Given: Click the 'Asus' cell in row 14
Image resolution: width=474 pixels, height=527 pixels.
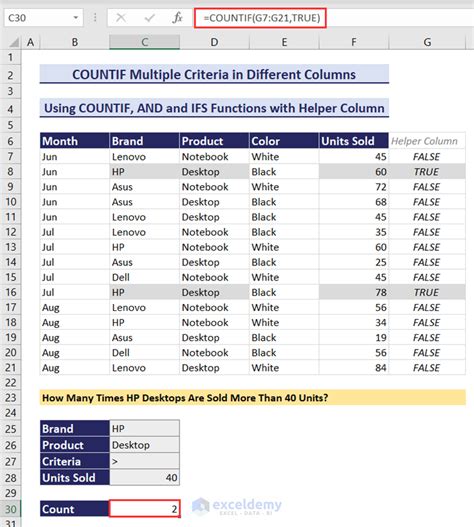Looking at the screenshot, I should [x=145, y=262].
